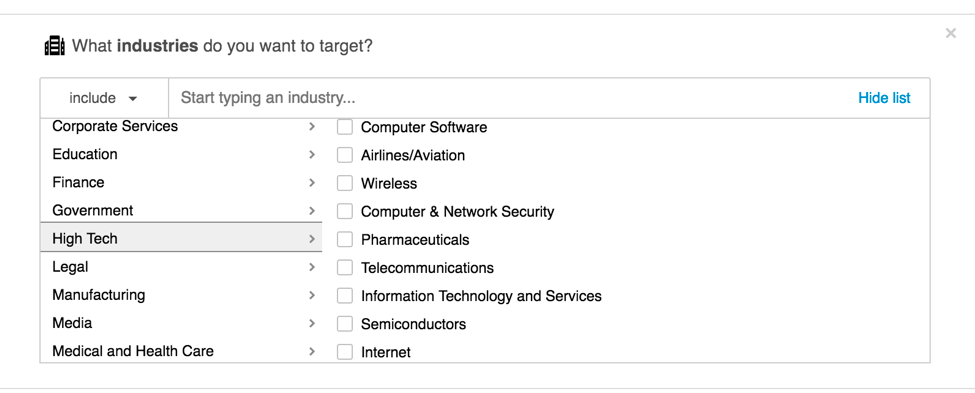
Task: Enable the Wireless checkbox
Action: tap(344, 183)
